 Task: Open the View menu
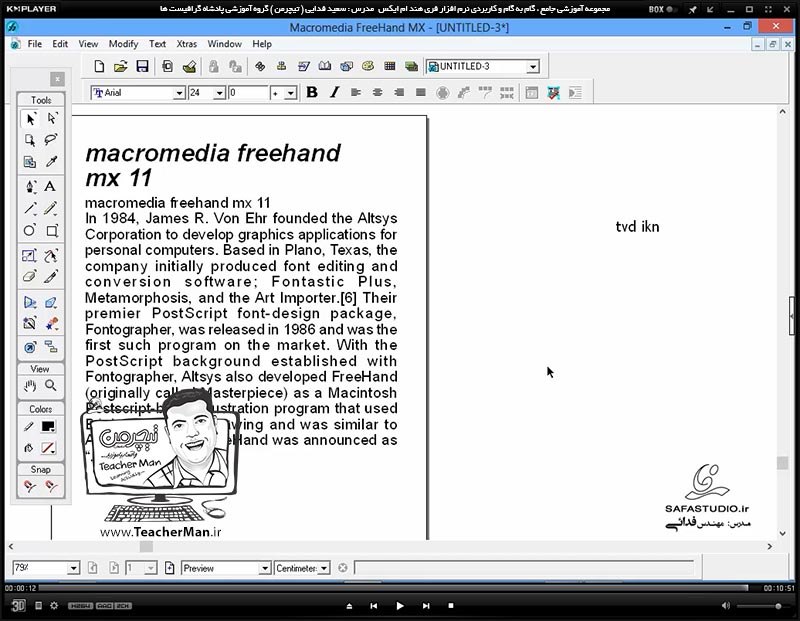click(88, 44)
